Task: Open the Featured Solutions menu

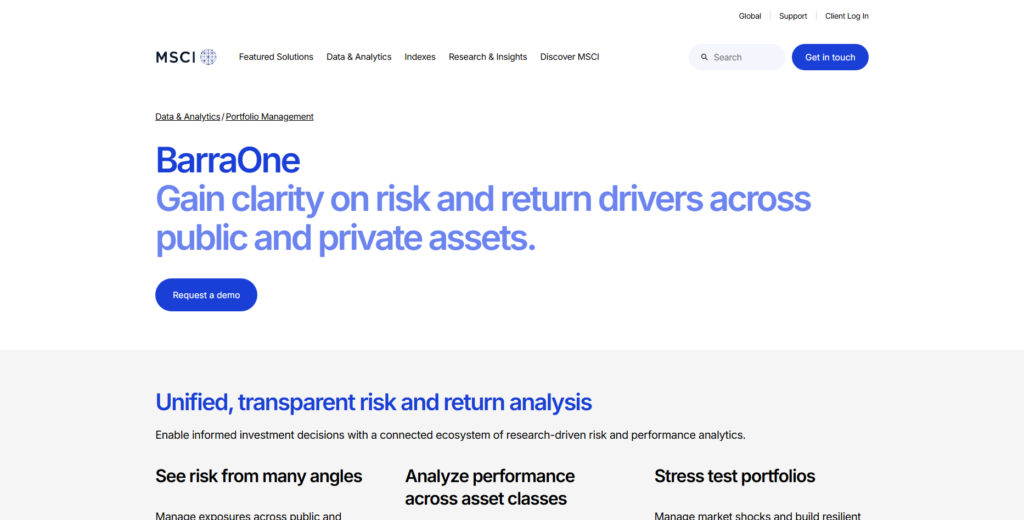Action: point(276,57)
